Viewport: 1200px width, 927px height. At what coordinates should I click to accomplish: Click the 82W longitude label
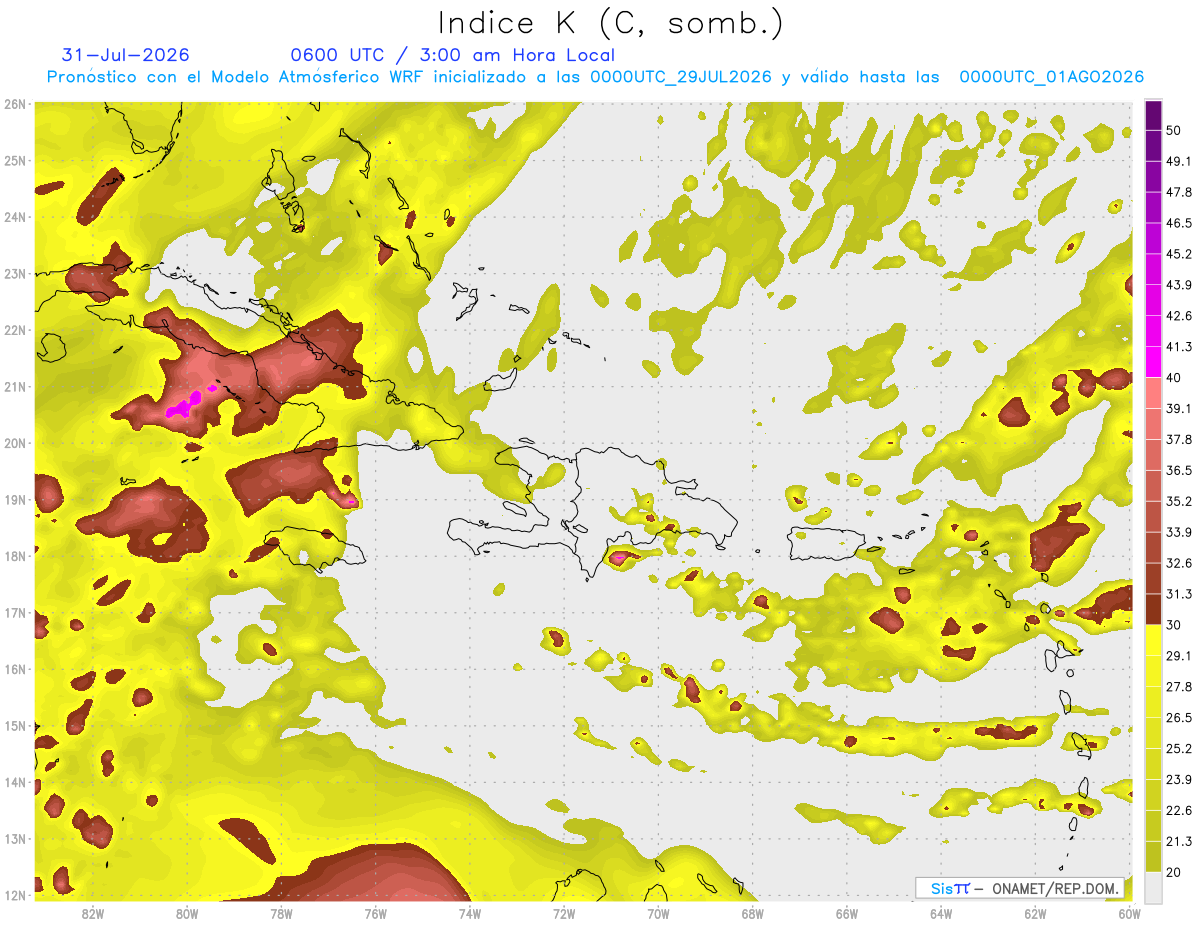[93, 913]
